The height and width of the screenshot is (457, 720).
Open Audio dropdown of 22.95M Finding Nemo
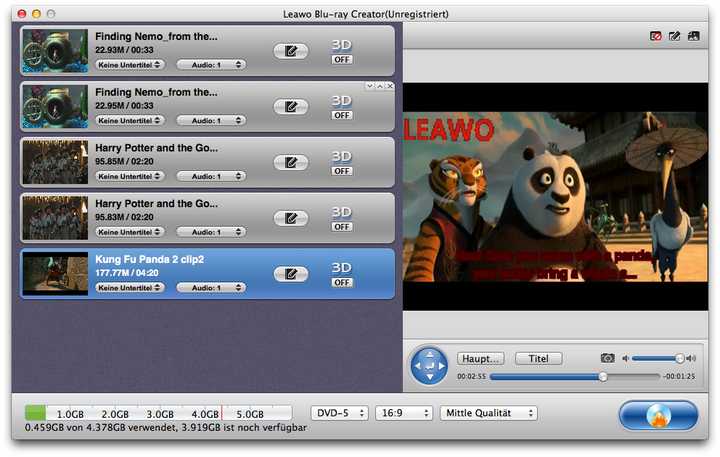click(211, 120)
